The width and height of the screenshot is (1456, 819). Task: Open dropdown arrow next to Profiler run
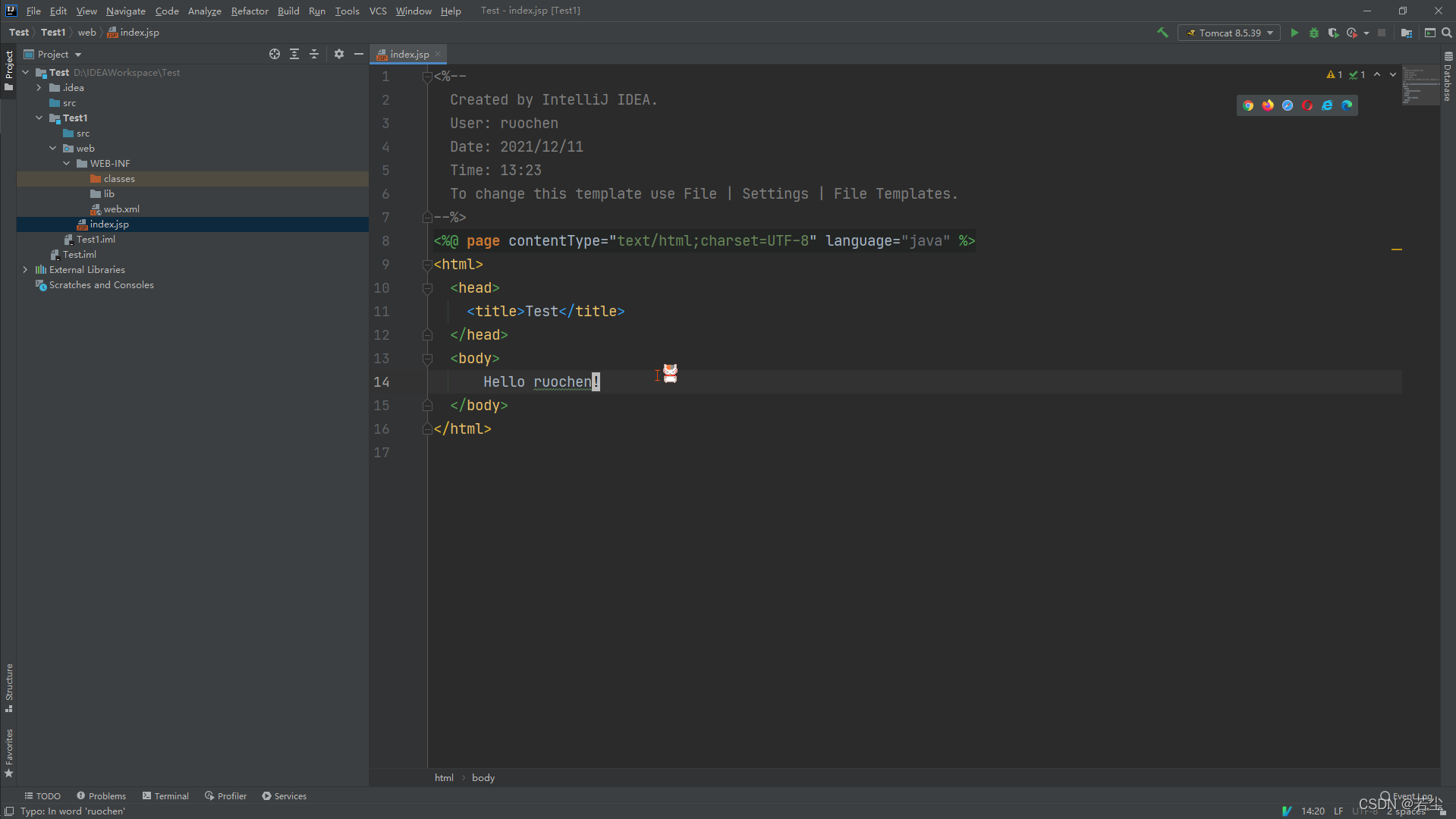(x=1366, y=33)
